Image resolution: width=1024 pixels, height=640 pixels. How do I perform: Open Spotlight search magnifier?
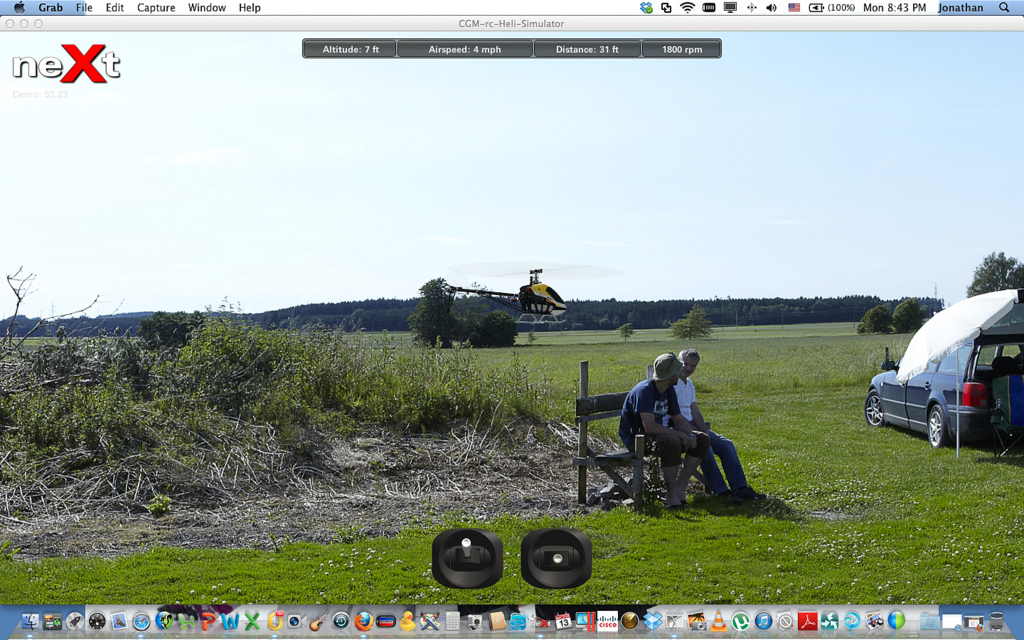1004,7
